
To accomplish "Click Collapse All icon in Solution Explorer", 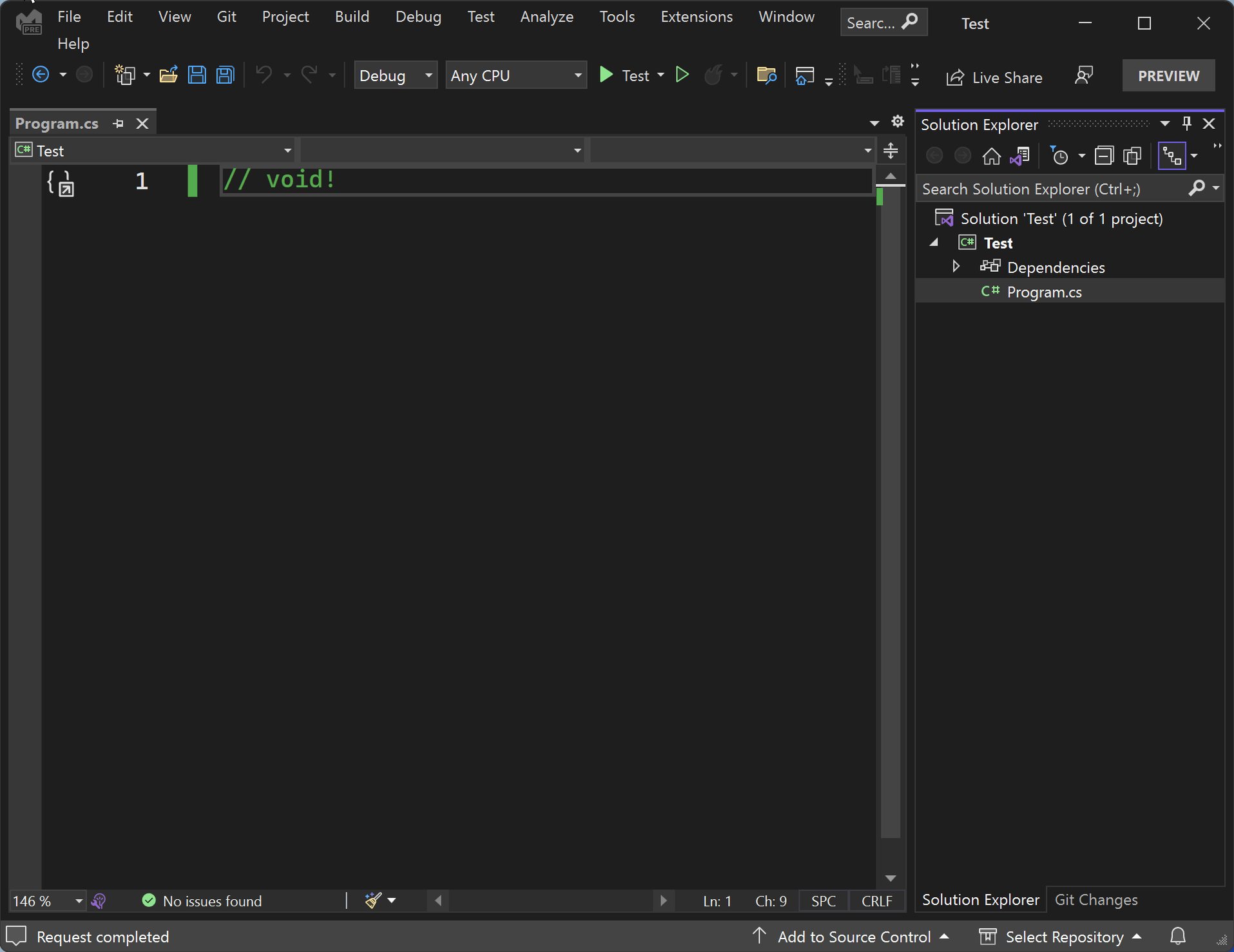I will pos(1104,156).
